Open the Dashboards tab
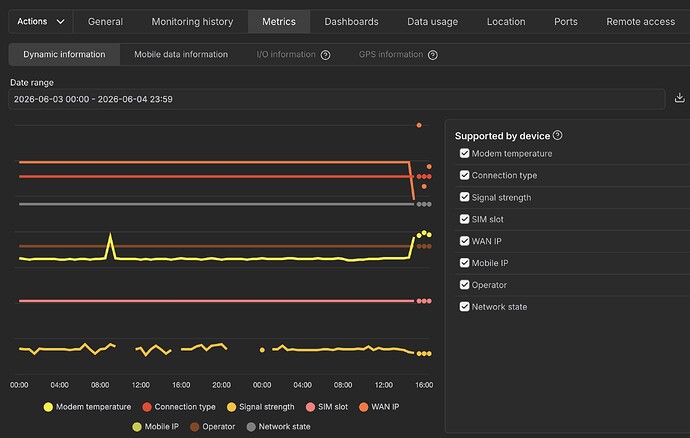 [351, 22]
